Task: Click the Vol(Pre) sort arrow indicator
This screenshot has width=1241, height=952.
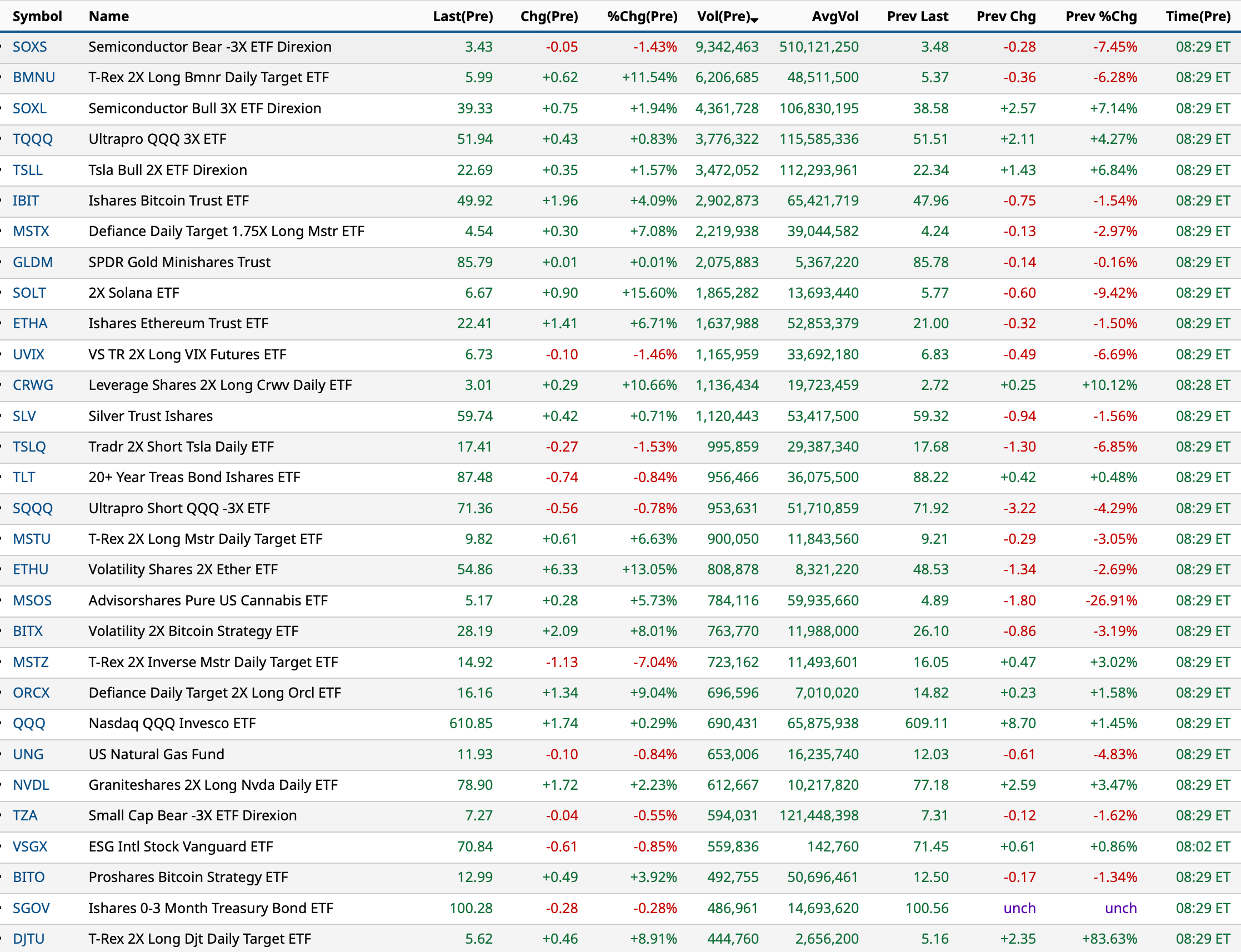Action: [754, 20]
